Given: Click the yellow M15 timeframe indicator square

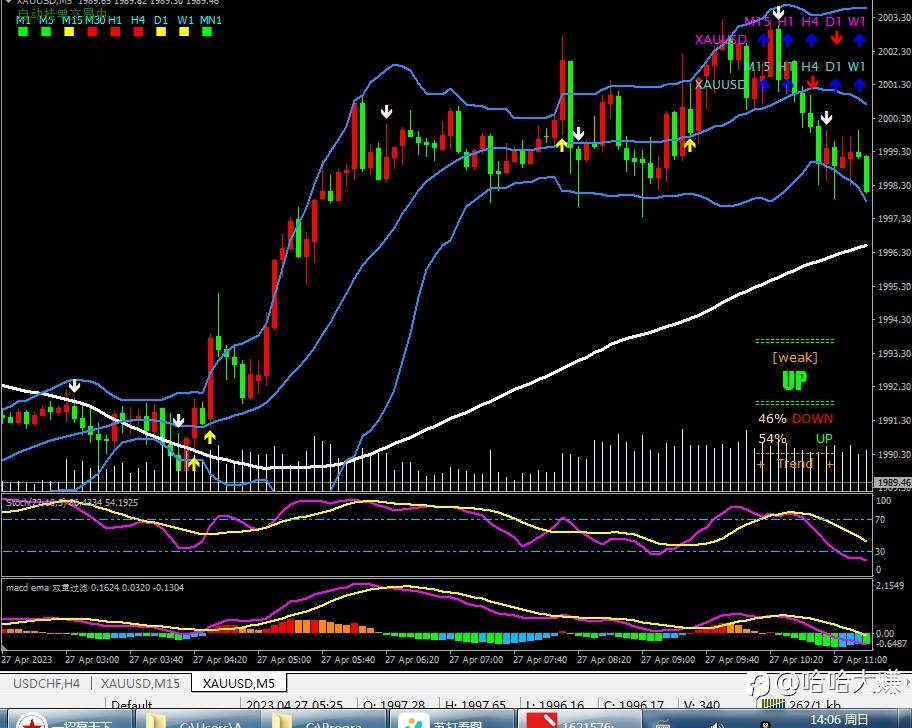Looking at the screenshot, I should [x=69, y=32].
